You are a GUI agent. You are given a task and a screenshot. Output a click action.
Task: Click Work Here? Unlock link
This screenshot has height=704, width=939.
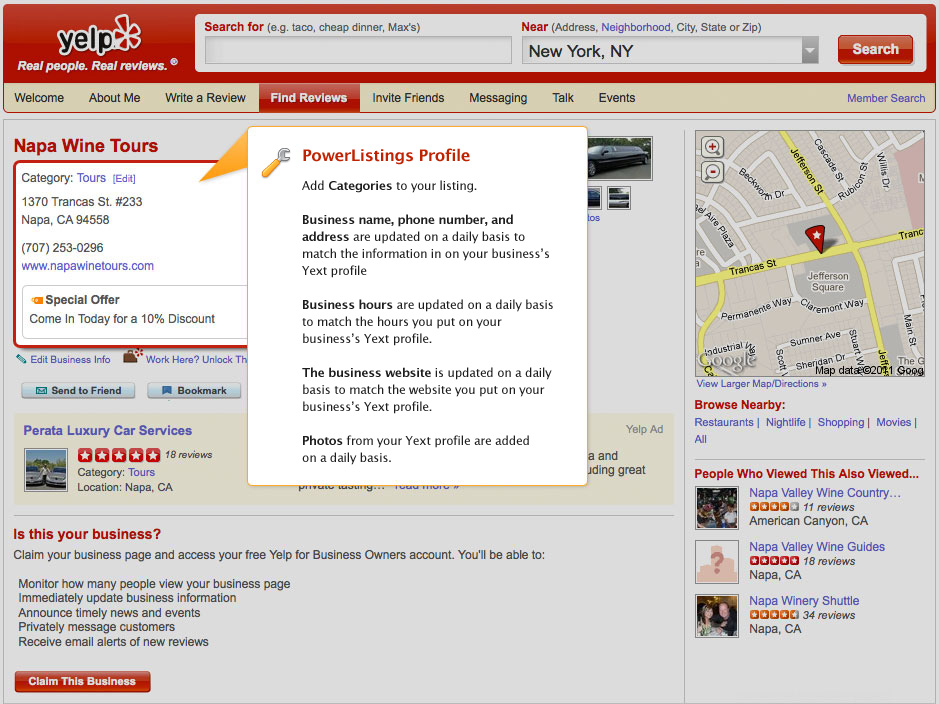click(x=196, y=360)
